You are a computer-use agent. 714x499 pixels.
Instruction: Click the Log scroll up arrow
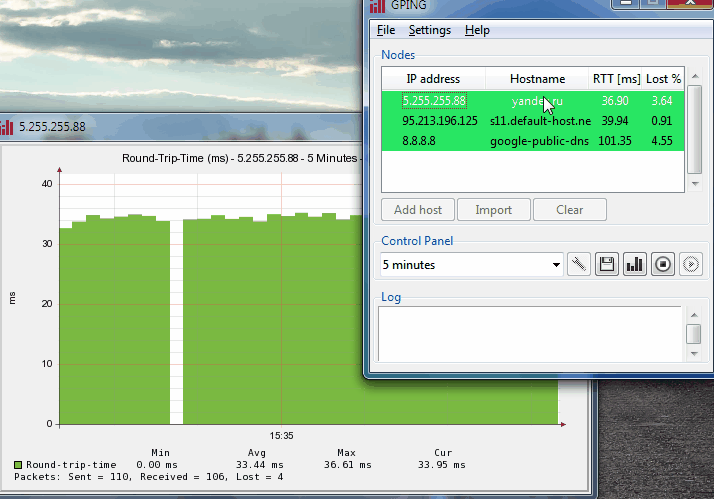click(x=694, y=315)
